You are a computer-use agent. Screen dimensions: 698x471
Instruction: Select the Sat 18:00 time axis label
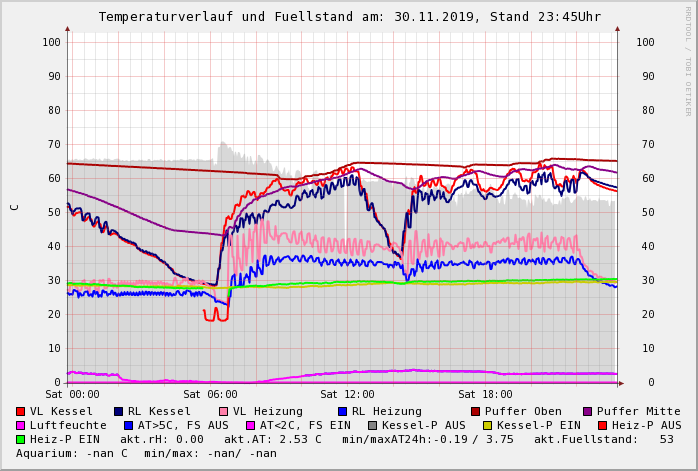(484, 394)
